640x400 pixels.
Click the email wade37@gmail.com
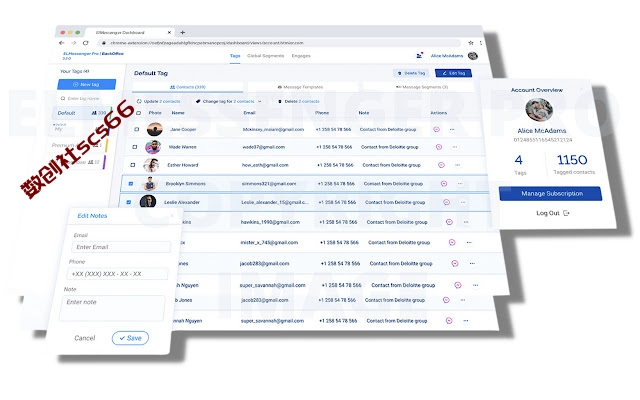(264, 147)
